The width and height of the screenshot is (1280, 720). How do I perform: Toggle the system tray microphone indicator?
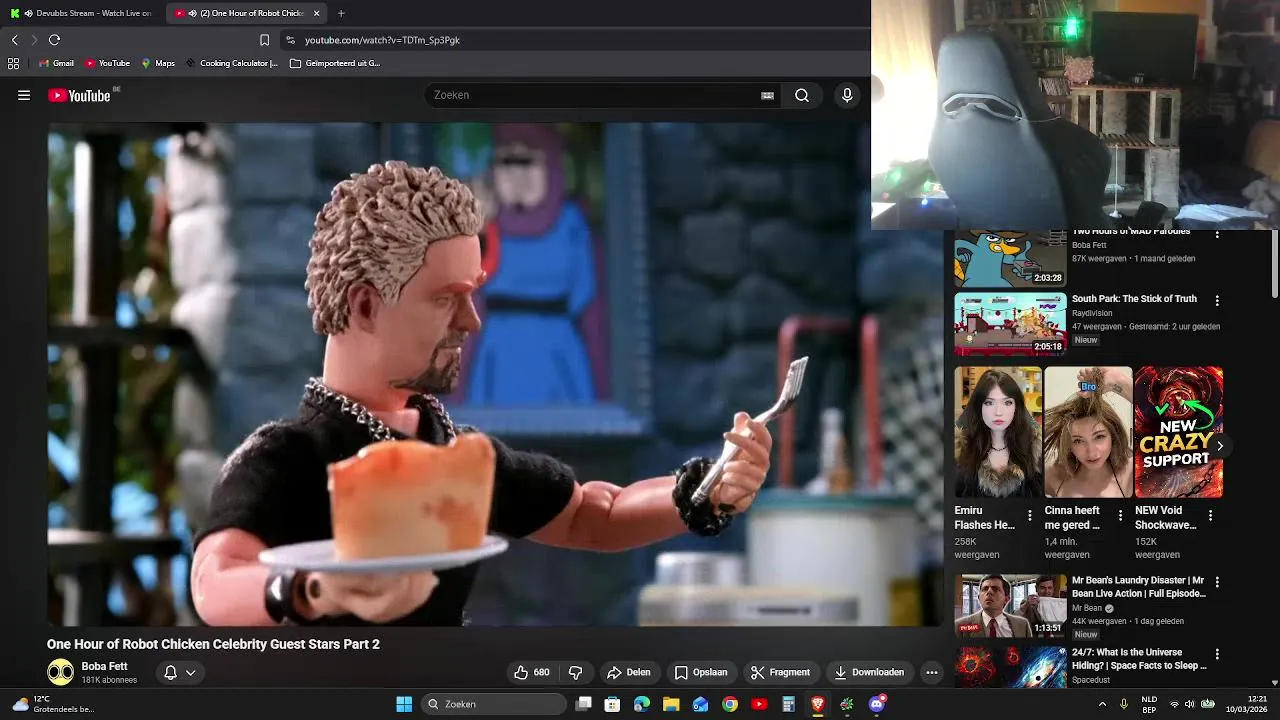1124,704
